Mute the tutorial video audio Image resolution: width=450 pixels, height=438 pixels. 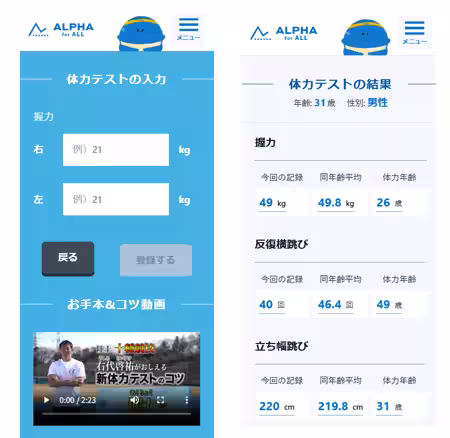tap(135, 400)
